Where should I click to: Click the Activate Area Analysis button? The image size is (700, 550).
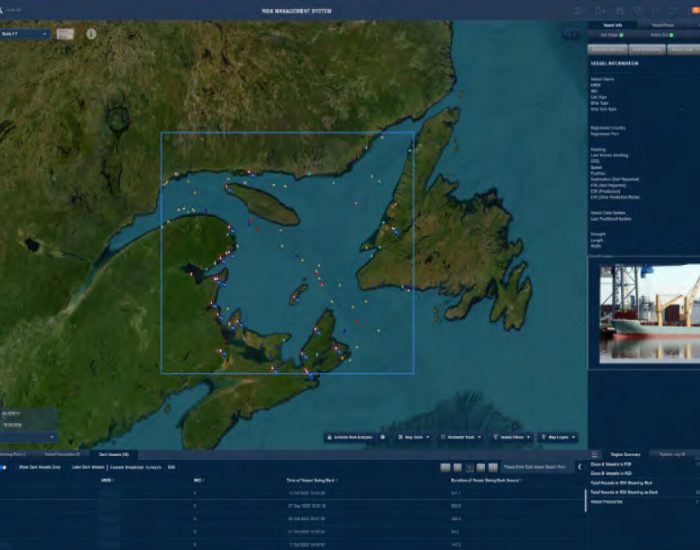click(x=350, y=437)
